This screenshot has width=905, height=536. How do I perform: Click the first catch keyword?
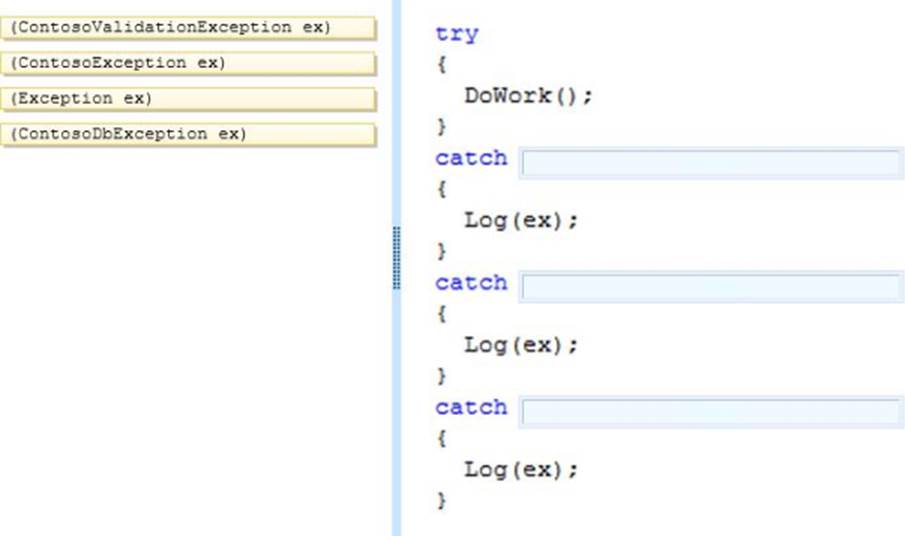click(471, 159)
